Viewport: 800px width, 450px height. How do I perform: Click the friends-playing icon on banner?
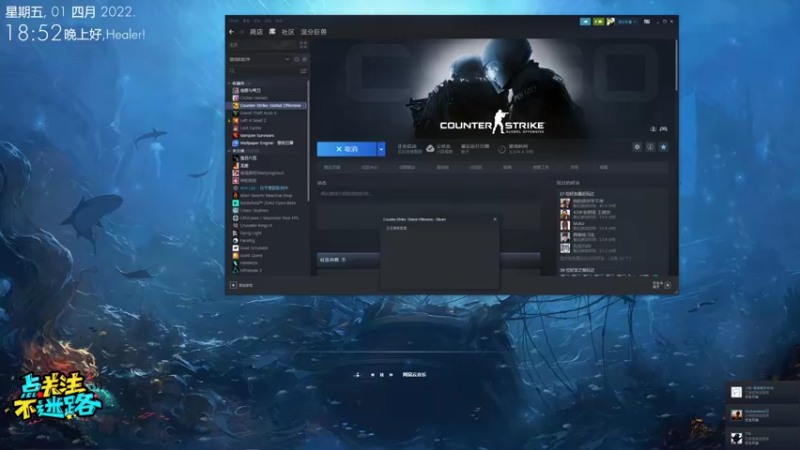[653, 129]
